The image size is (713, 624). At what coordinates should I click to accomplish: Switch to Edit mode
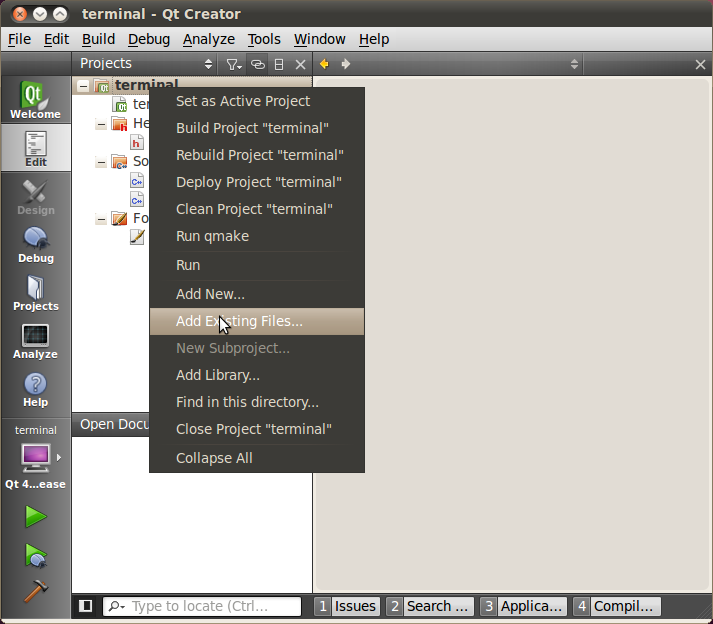click(x=35, y=148)
